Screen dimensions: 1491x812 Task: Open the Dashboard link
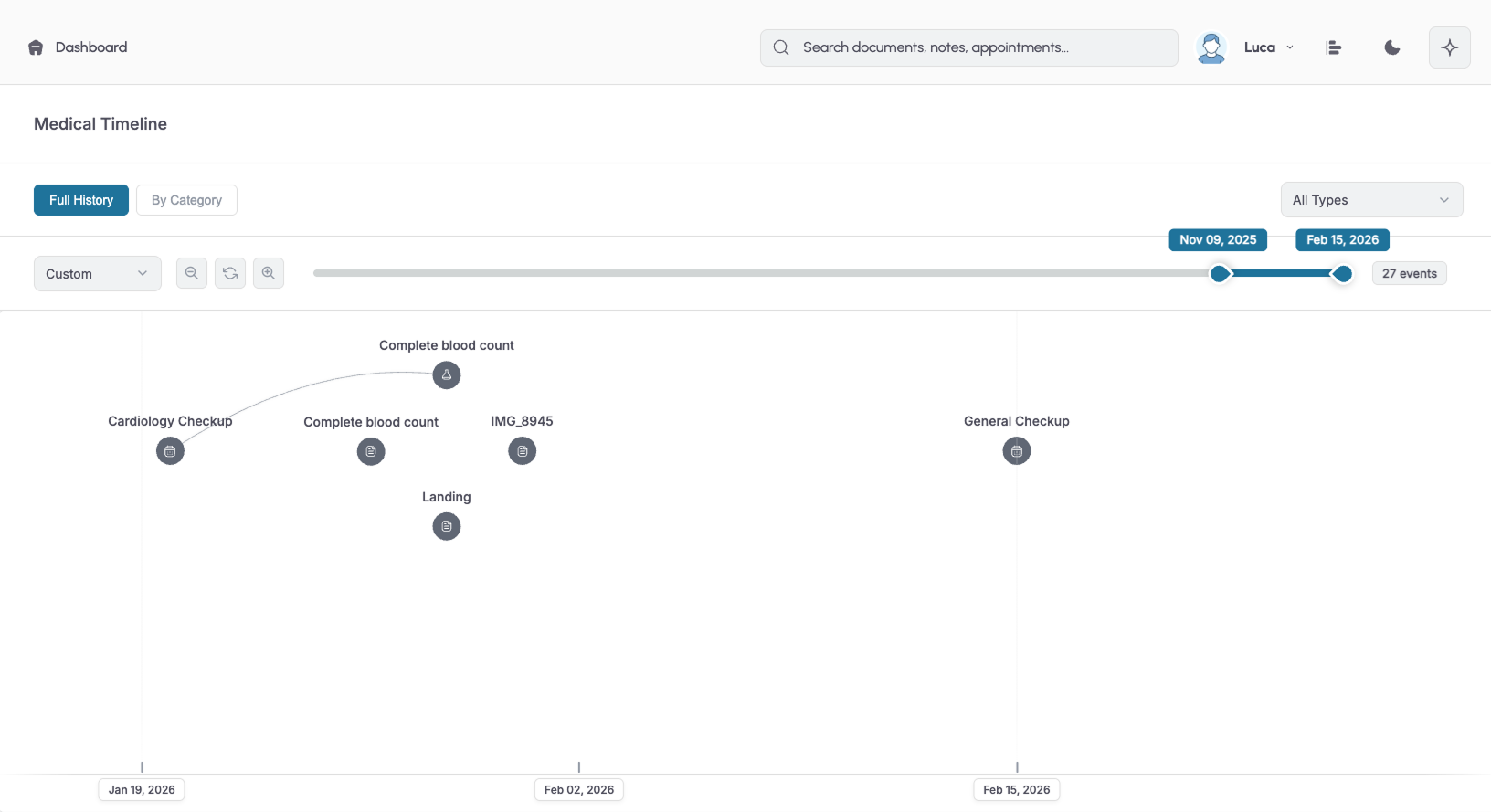click(x=91, y=47)
